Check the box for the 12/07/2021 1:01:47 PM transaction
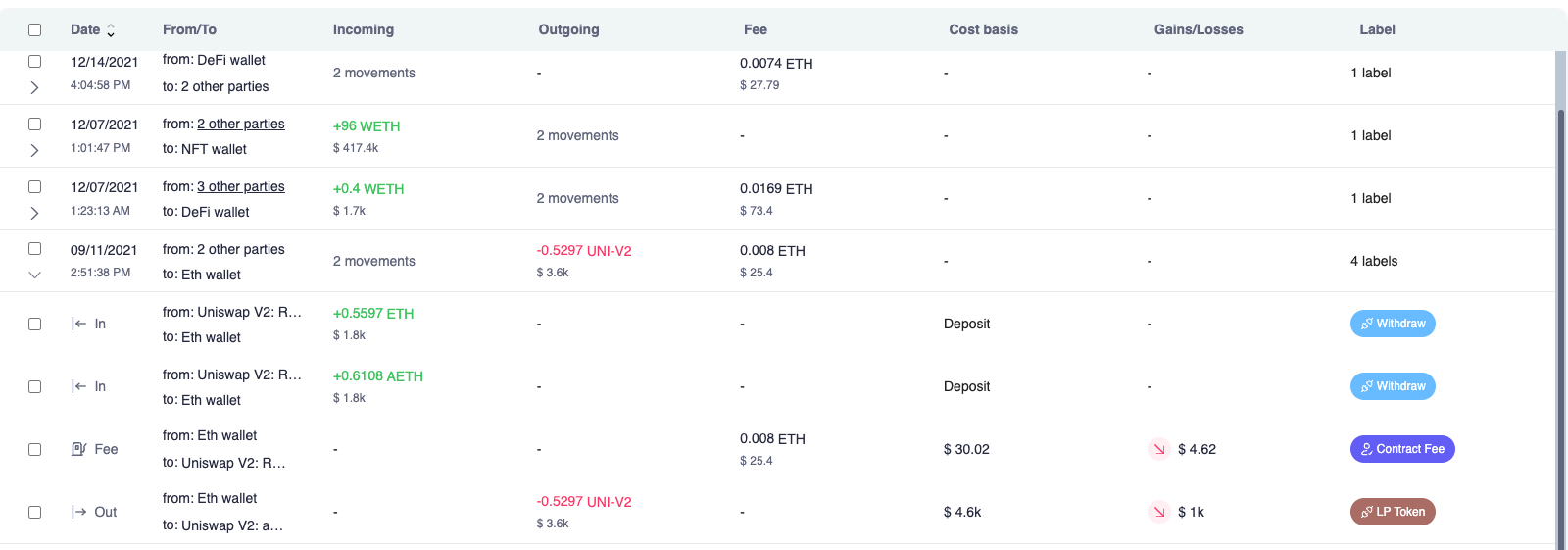 pyautogui.click(x=34, y=125)
